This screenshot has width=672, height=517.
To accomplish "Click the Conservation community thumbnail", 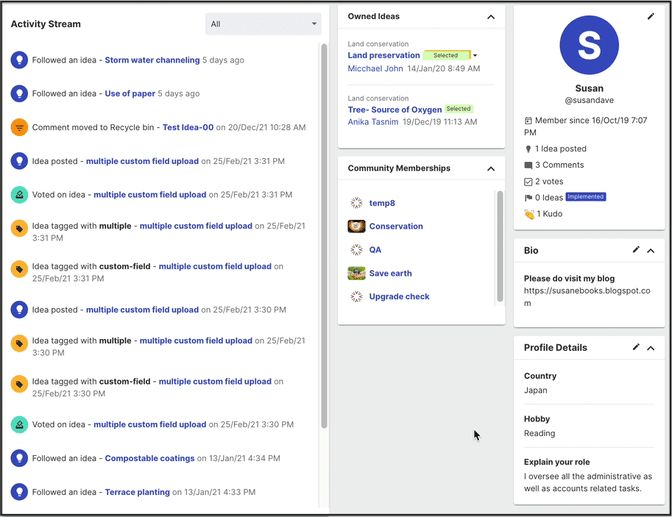I will click(356, 226).
